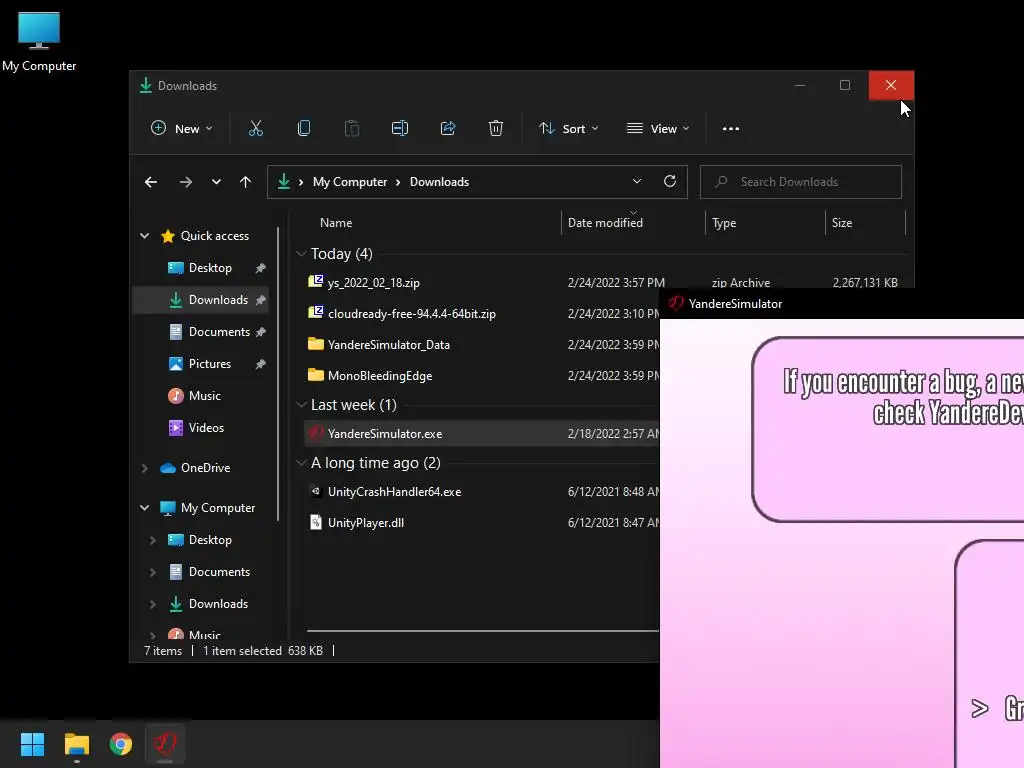Sort by the Name column header
Screen dimensions: 1024x768
pos(336,223)
